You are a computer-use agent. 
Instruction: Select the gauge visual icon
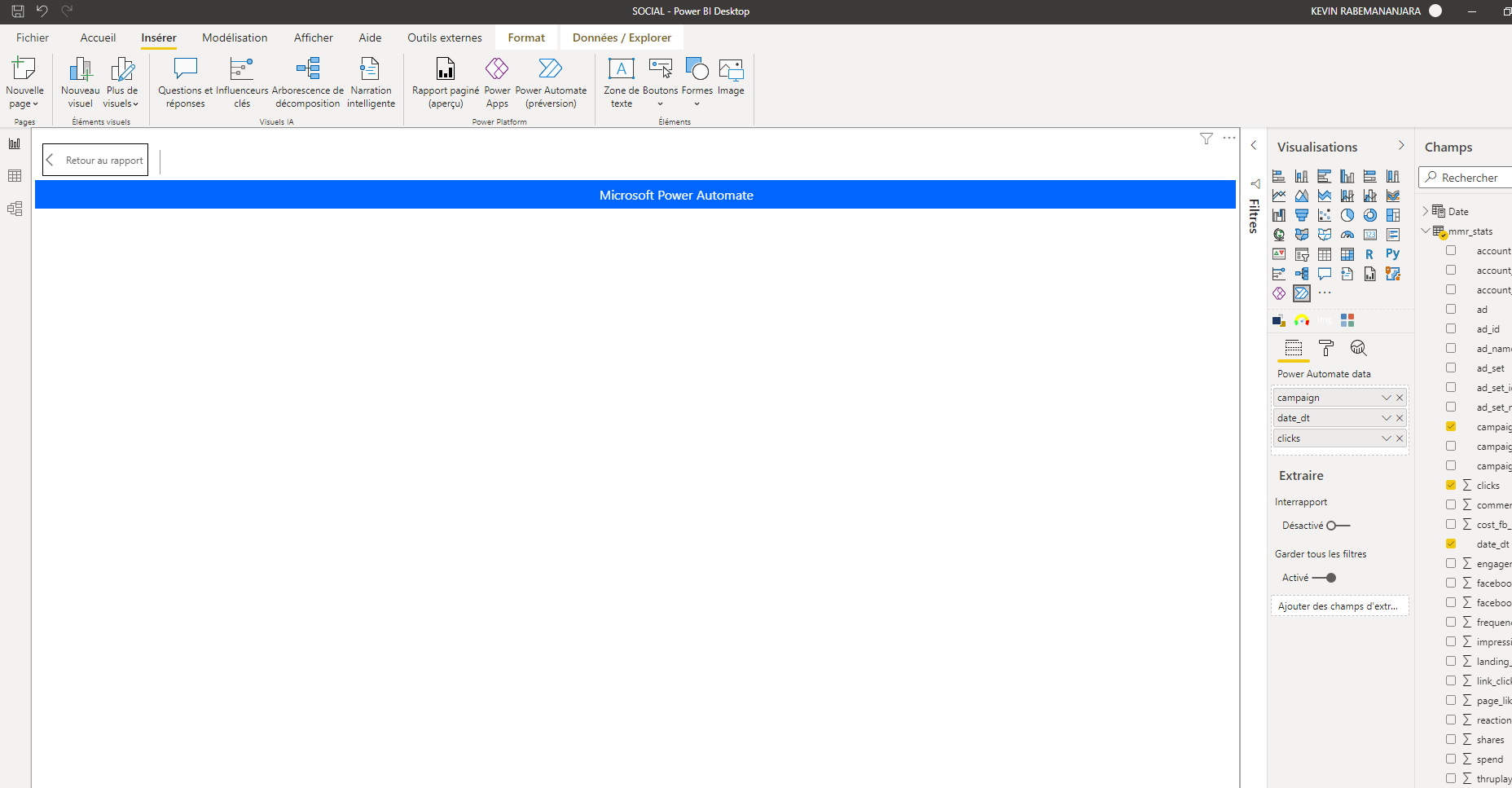[1347, 235]
